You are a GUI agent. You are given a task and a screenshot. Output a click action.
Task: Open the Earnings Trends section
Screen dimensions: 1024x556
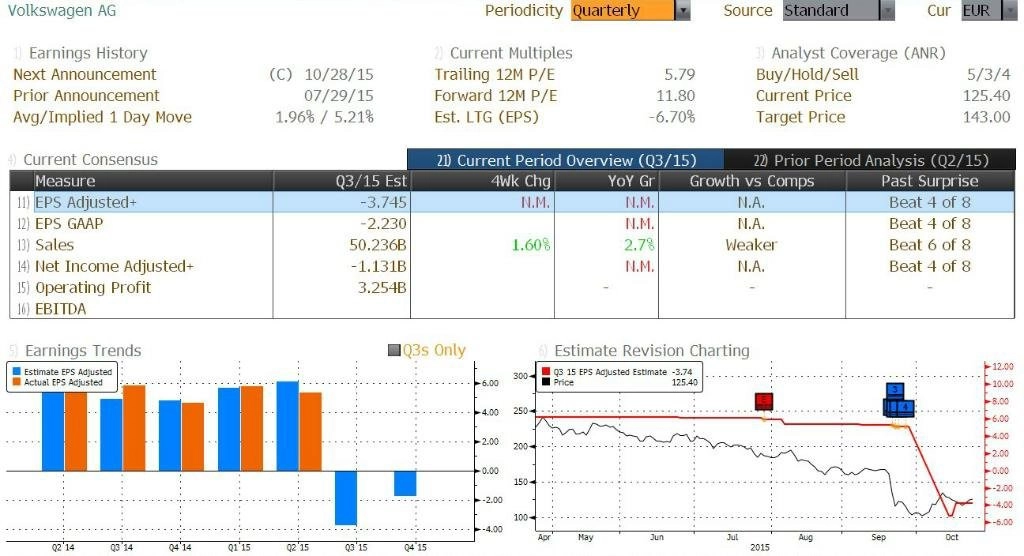82,350
